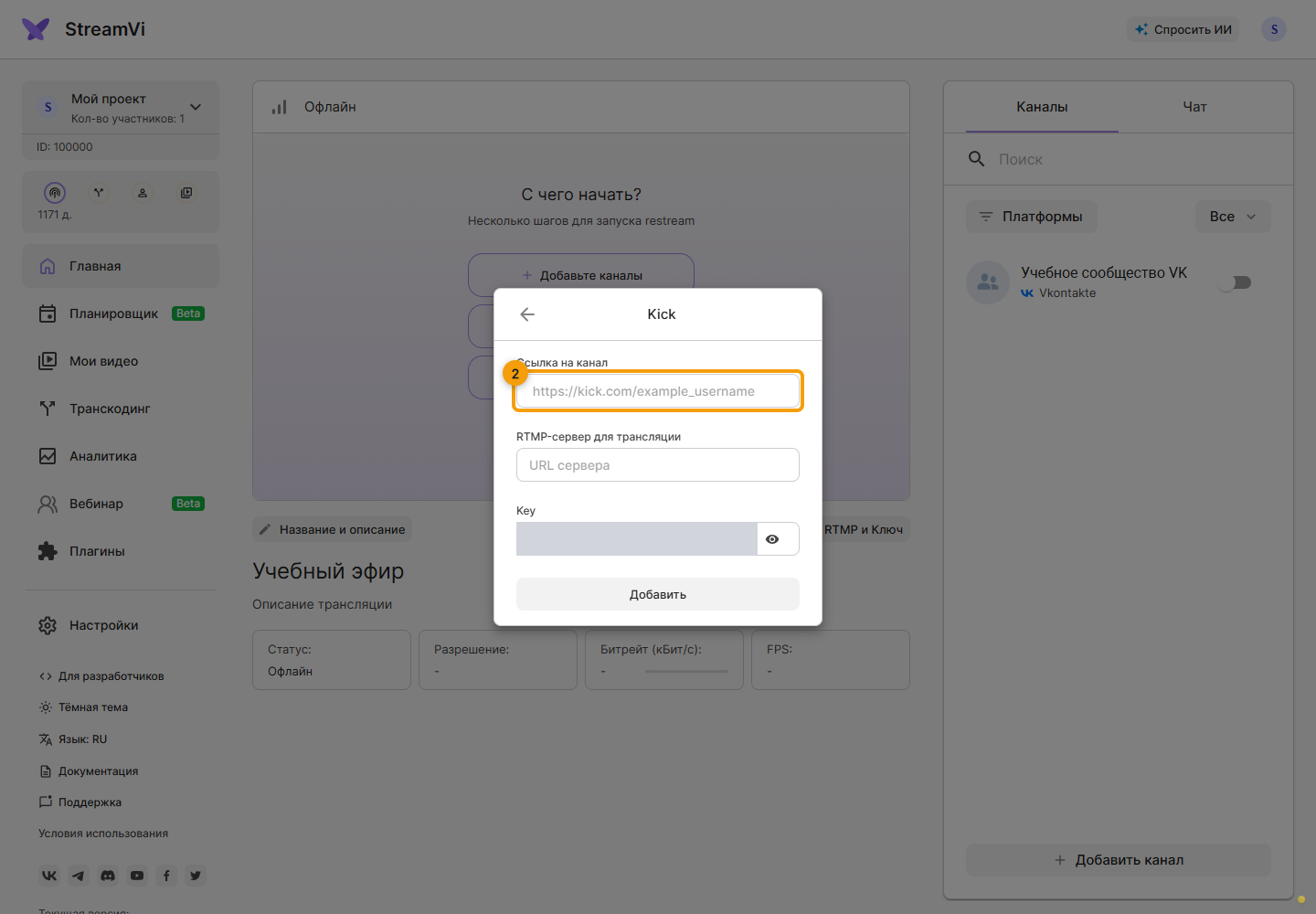Image resolution: width=1316 pixels, height=914 pixels.
Task: Click the RTMP и Ключ button
Action: pos(864,529)
